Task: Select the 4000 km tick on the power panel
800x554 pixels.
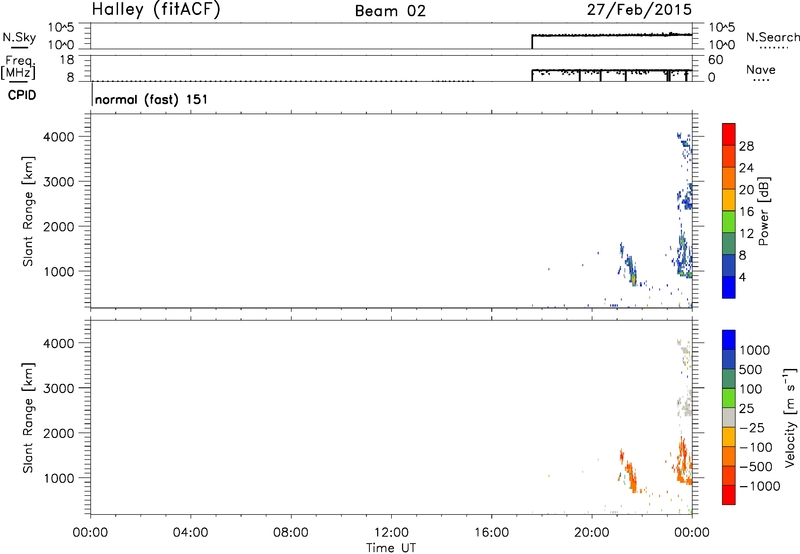Action: (x=58, y=137)
